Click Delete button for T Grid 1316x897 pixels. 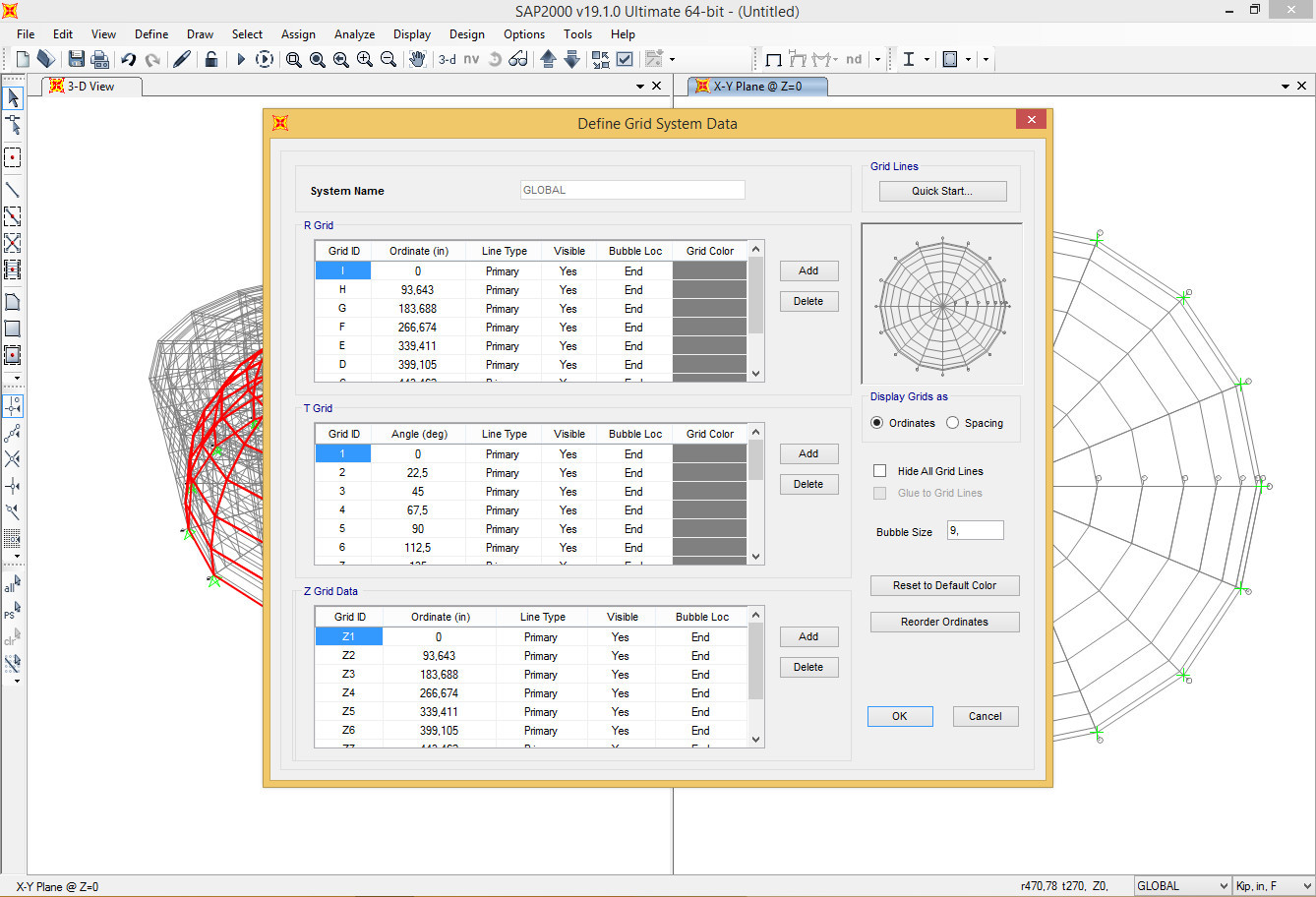[808, 484]
